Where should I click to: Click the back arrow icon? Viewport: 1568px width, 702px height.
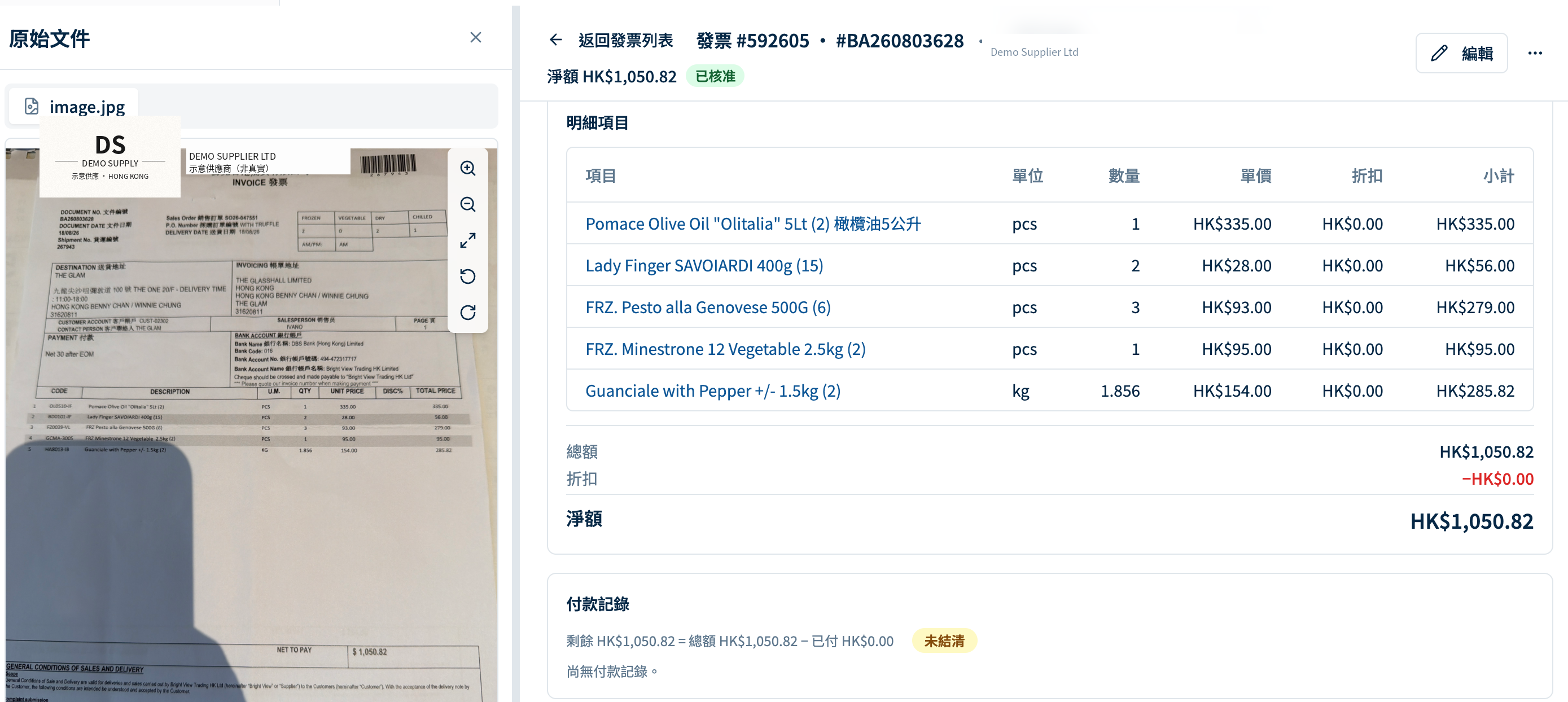pyautogui.click(x=555, y=40)
